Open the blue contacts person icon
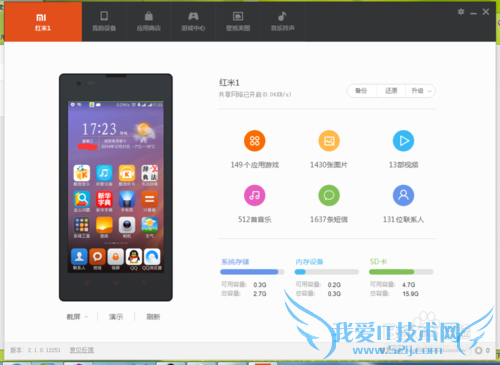Viewport: 500px width, 365px height. tap(403, 195)
